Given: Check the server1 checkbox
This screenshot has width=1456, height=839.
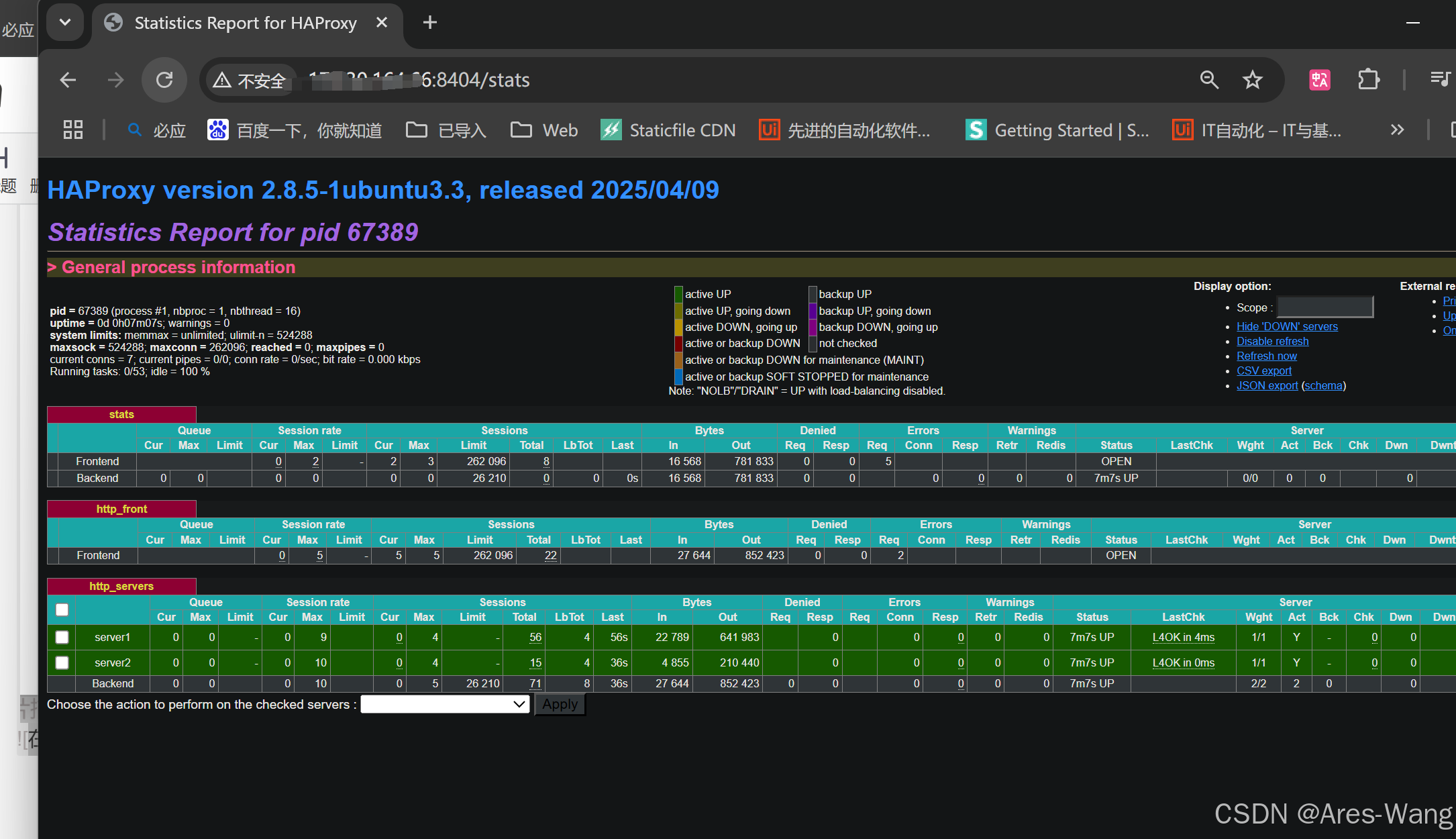Looking at the screenshot, I should (62, 637).
